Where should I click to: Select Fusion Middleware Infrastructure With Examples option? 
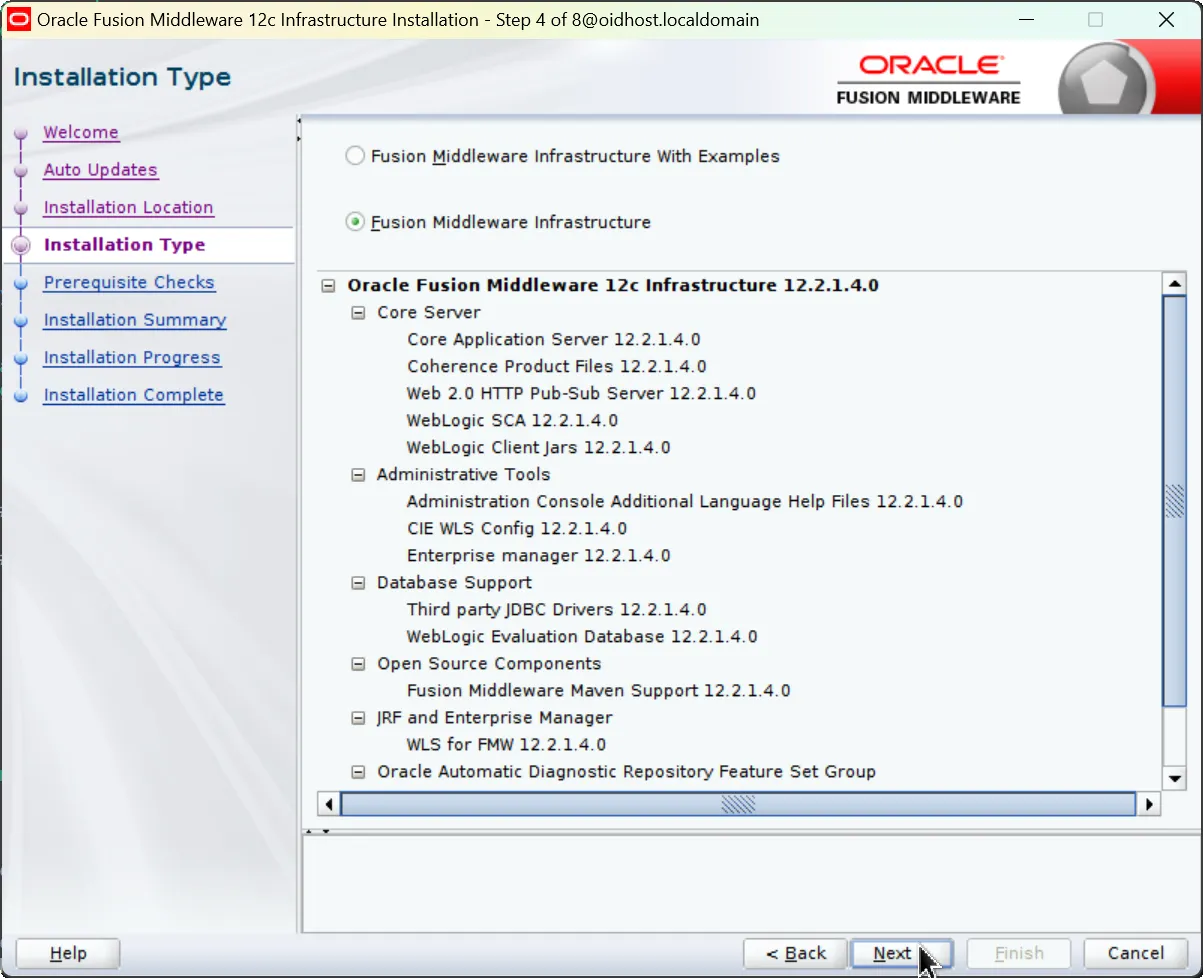click(355, 156)
